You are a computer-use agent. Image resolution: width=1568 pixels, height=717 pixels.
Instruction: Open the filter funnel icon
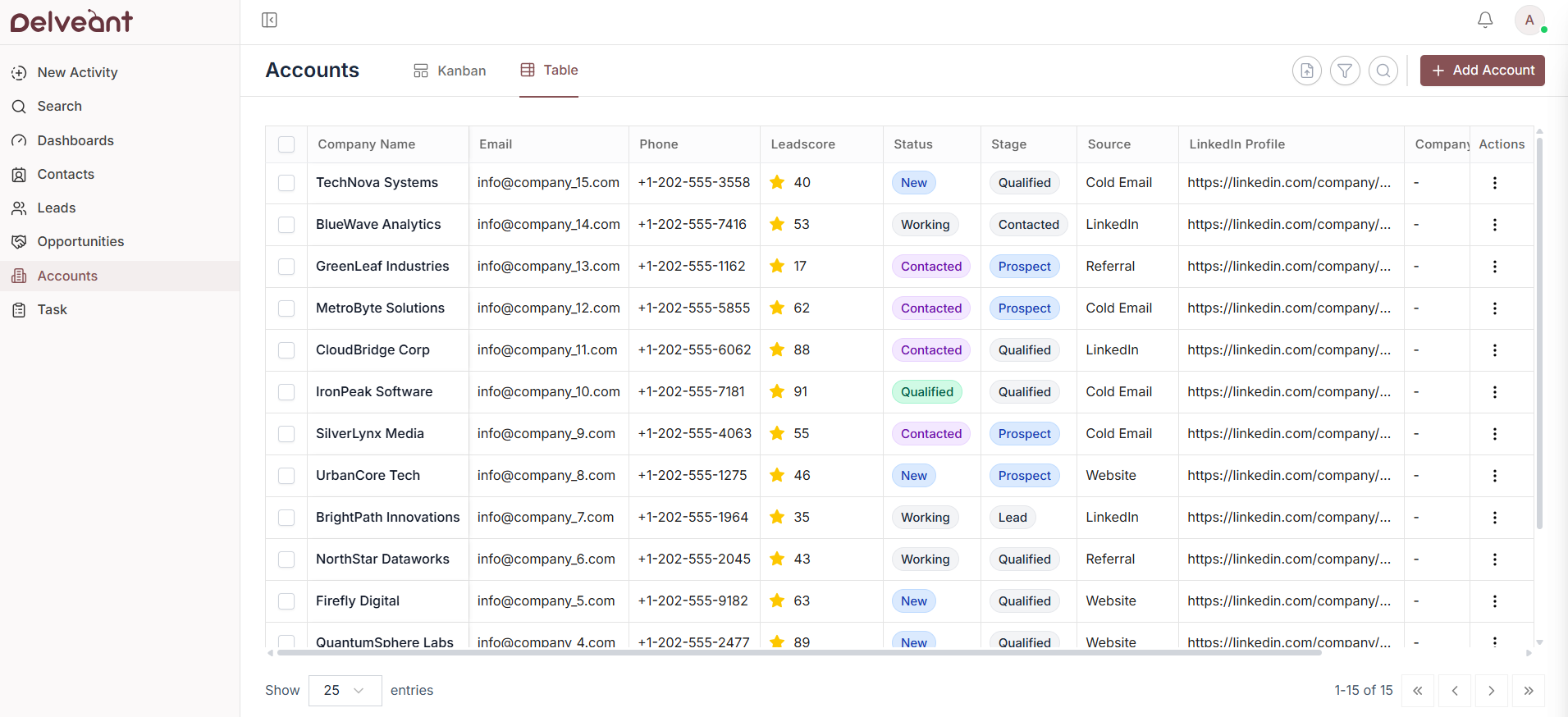[1345, 71]
